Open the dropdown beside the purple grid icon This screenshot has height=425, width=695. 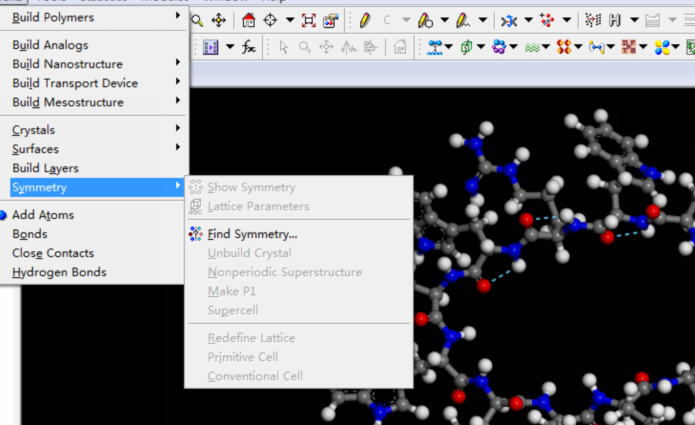coord(230,47)
